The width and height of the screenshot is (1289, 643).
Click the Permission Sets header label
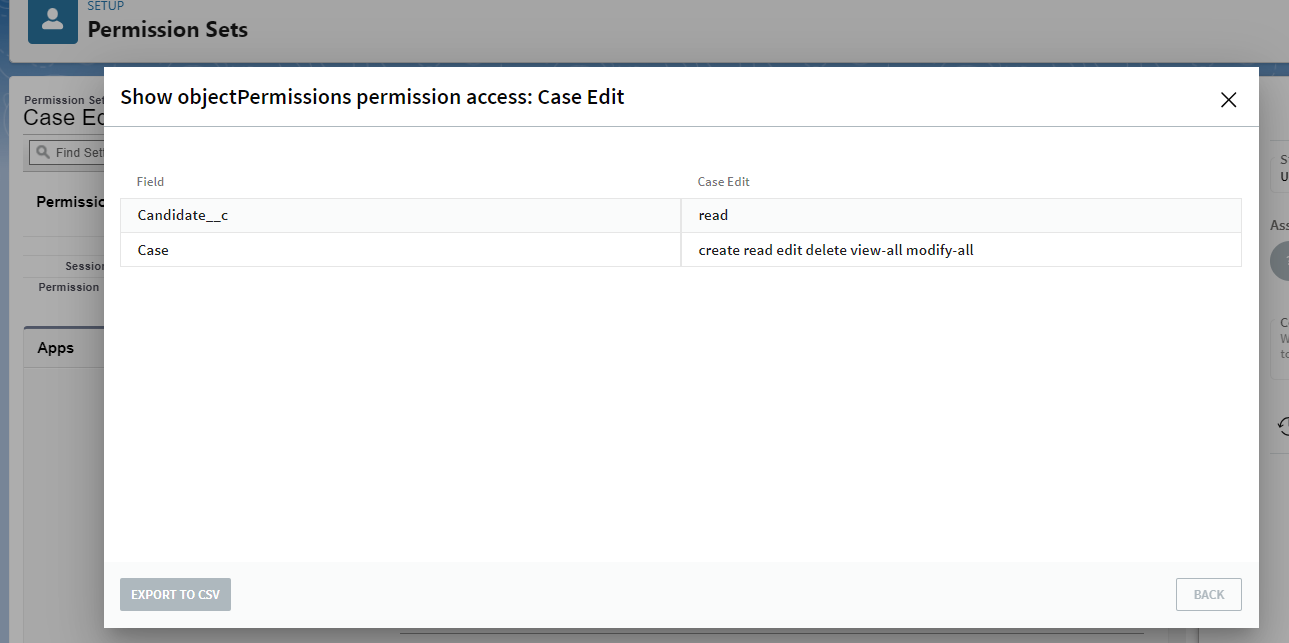coord(167,29)
